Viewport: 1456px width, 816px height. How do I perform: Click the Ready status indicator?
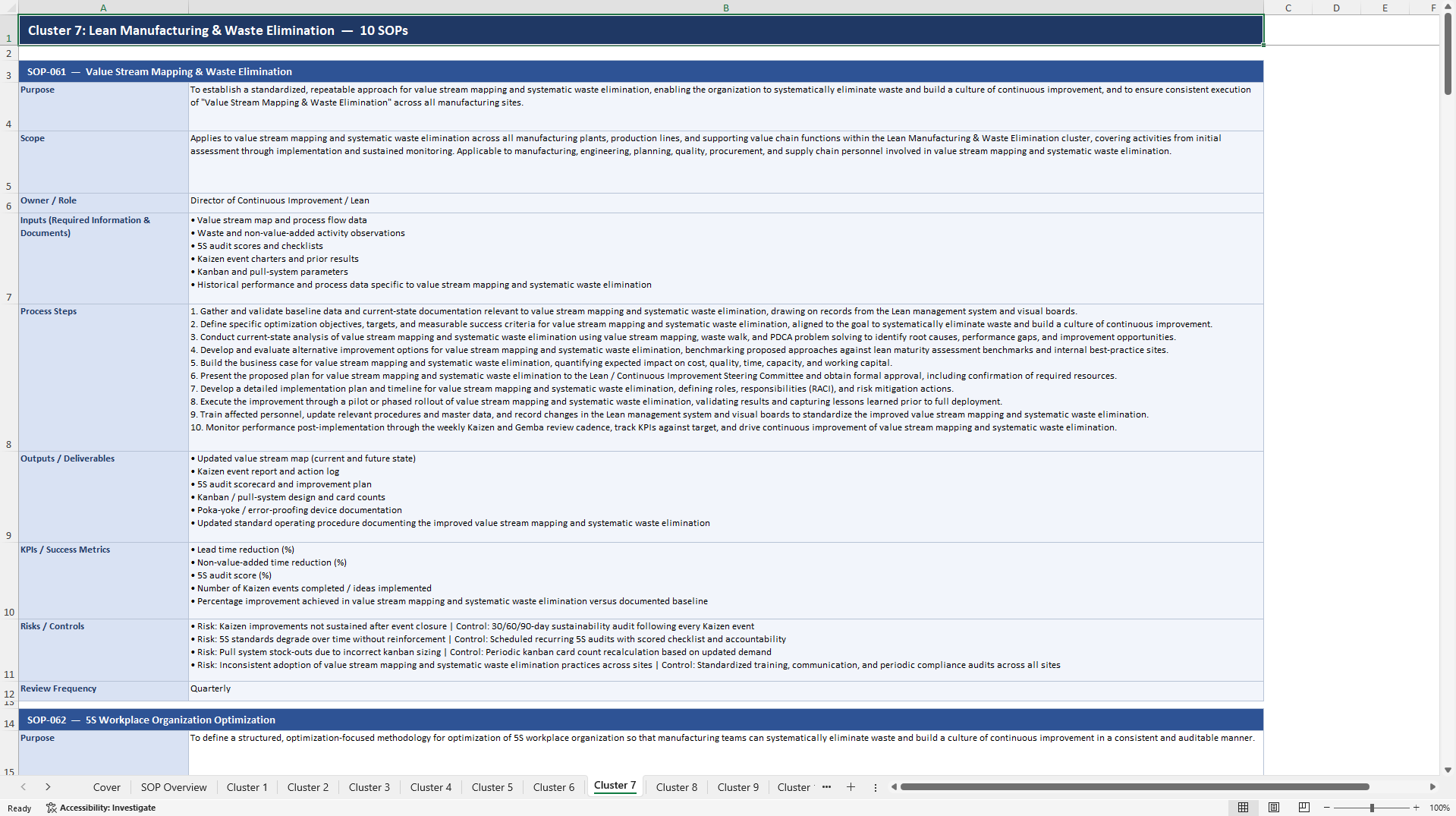[19, 808]
